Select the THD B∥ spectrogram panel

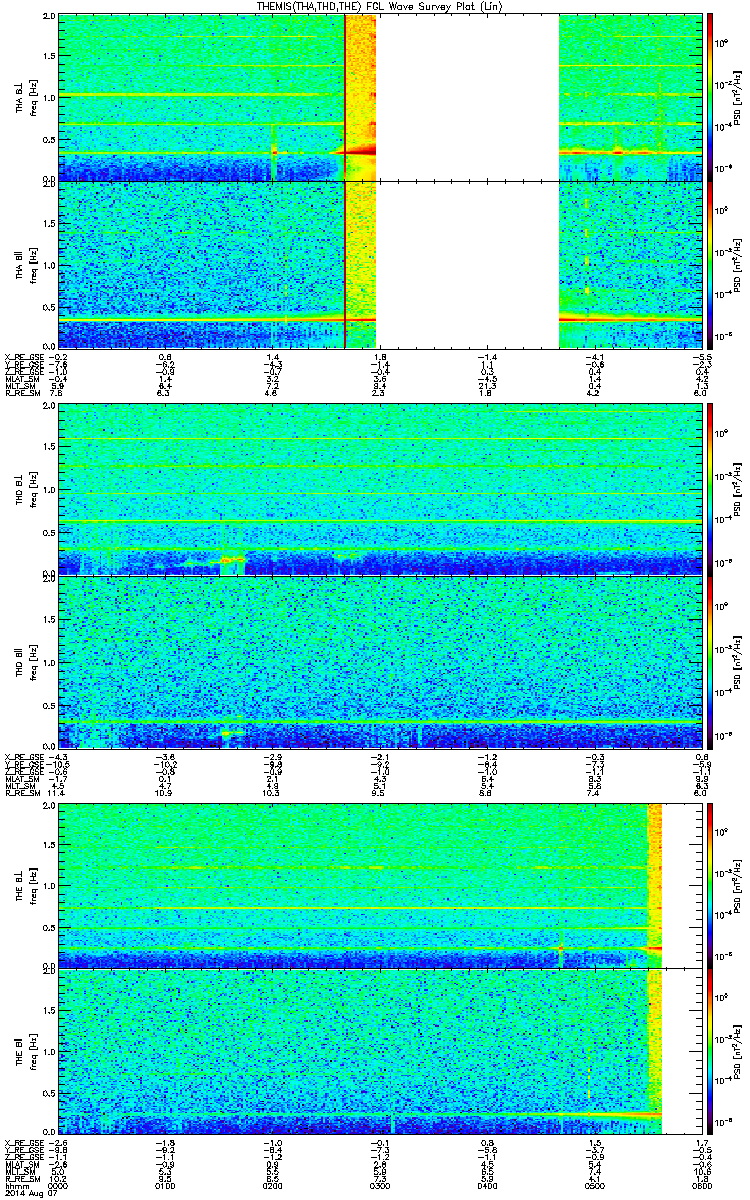pyautogui.click(x=378, y=661)
